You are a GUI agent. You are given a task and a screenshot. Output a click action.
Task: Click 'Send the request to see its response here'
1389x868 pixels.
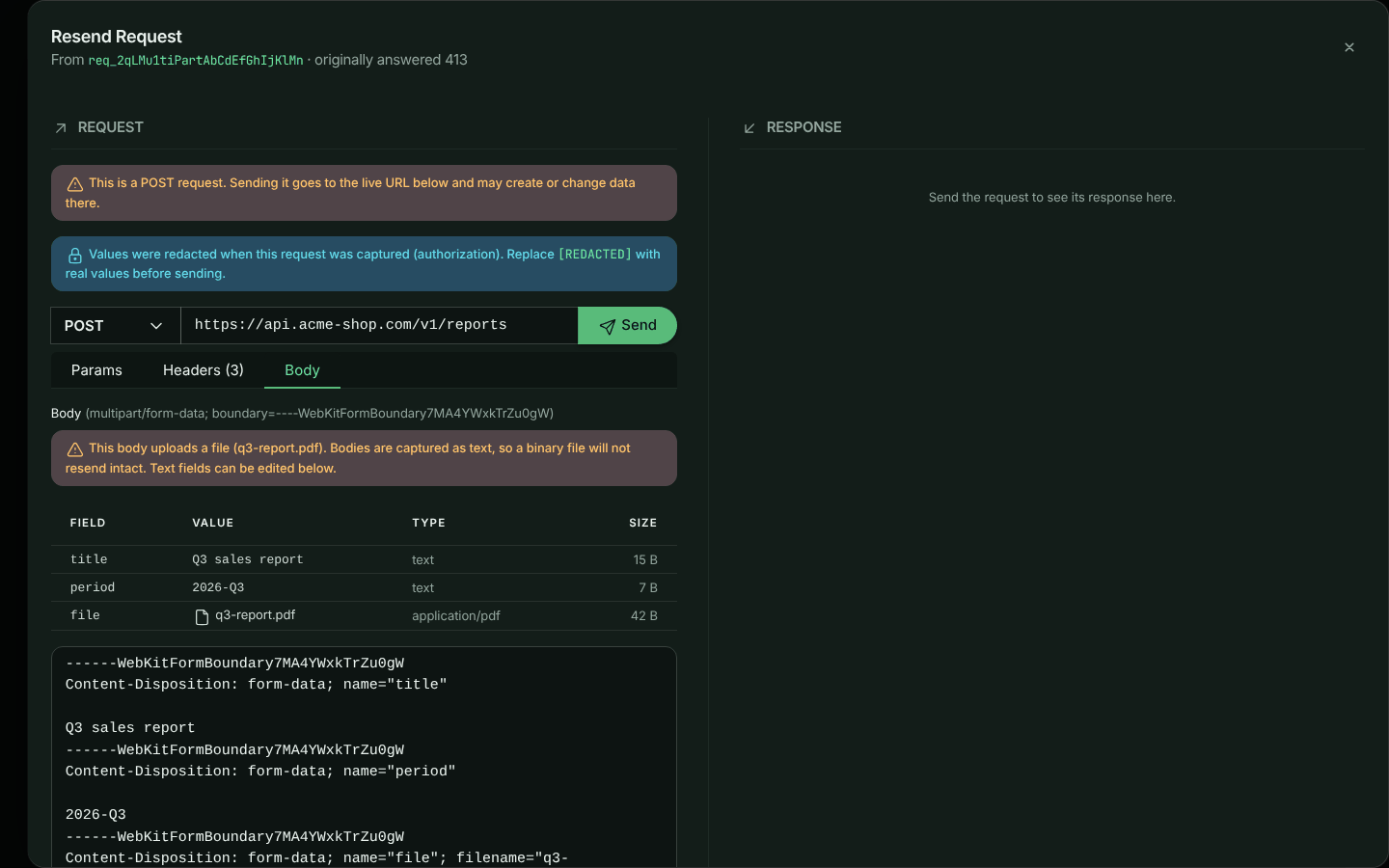pyautogui.click(x=1052, y=198)
